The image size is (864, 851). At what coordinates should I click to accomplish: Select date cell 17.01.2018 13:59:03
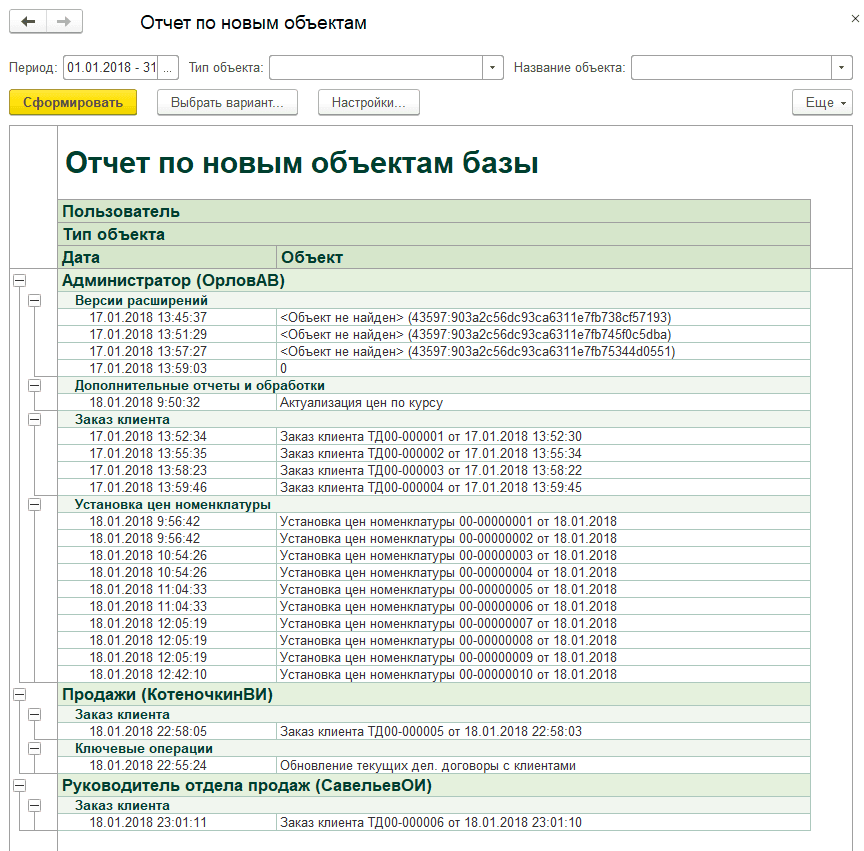(x=167, y=368)
